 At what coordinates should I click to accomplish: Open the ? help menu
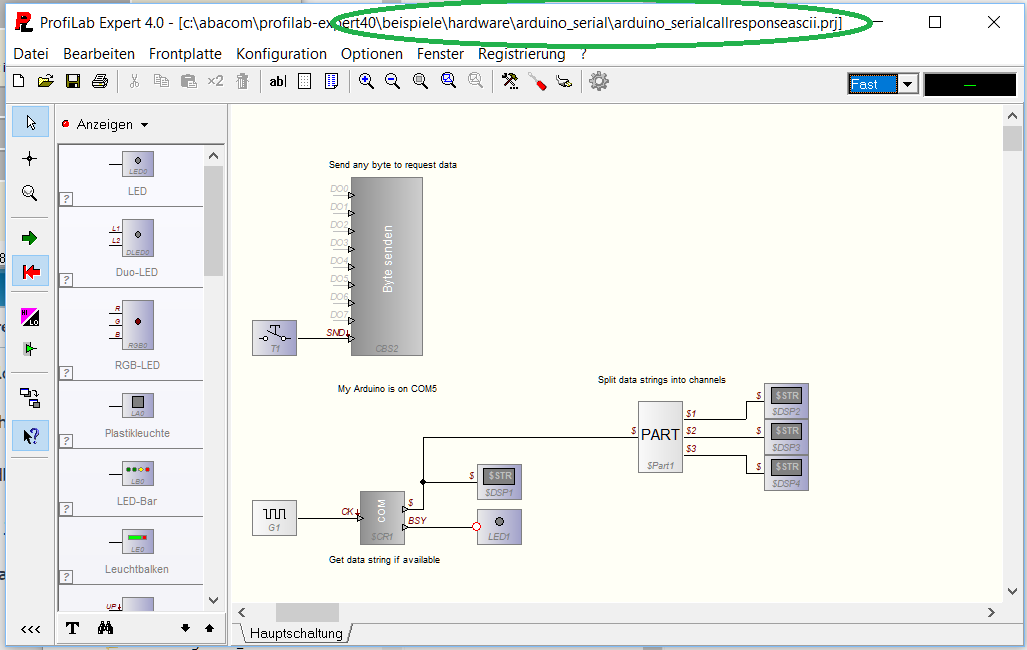click(584, 54)
